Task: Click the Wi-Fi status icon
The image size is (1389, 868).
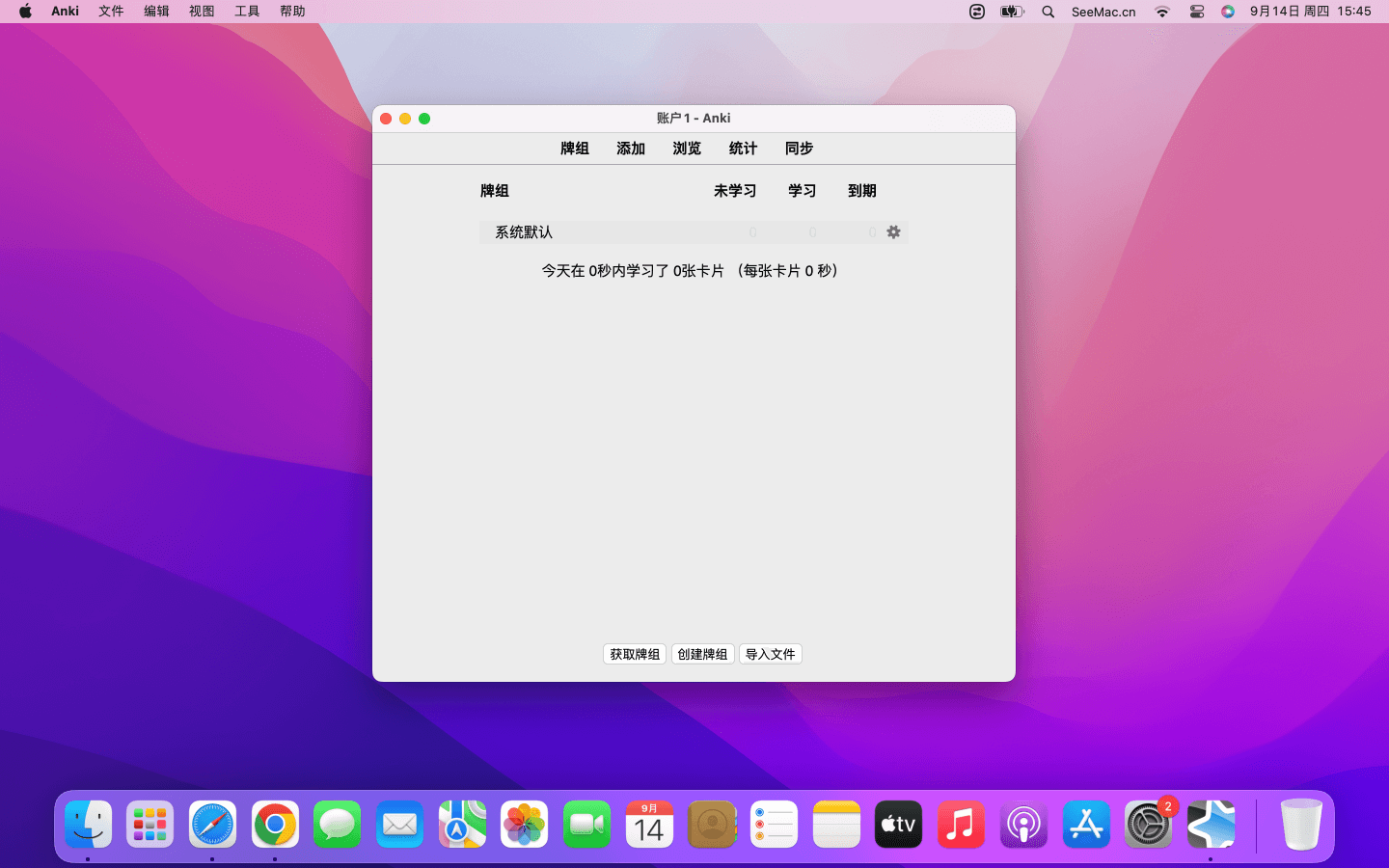Action: 1161,12
